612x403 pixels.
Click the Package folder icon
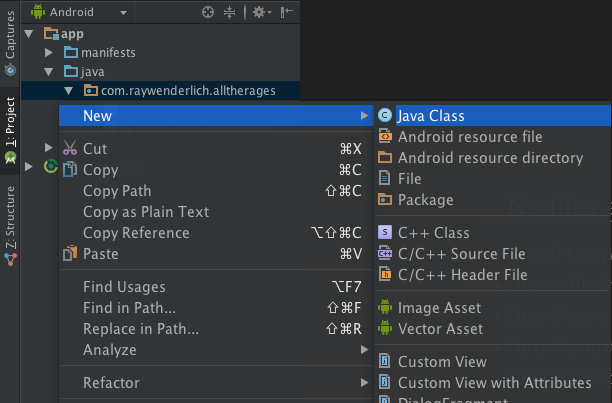pyautogui.click(x=385, y=199)
